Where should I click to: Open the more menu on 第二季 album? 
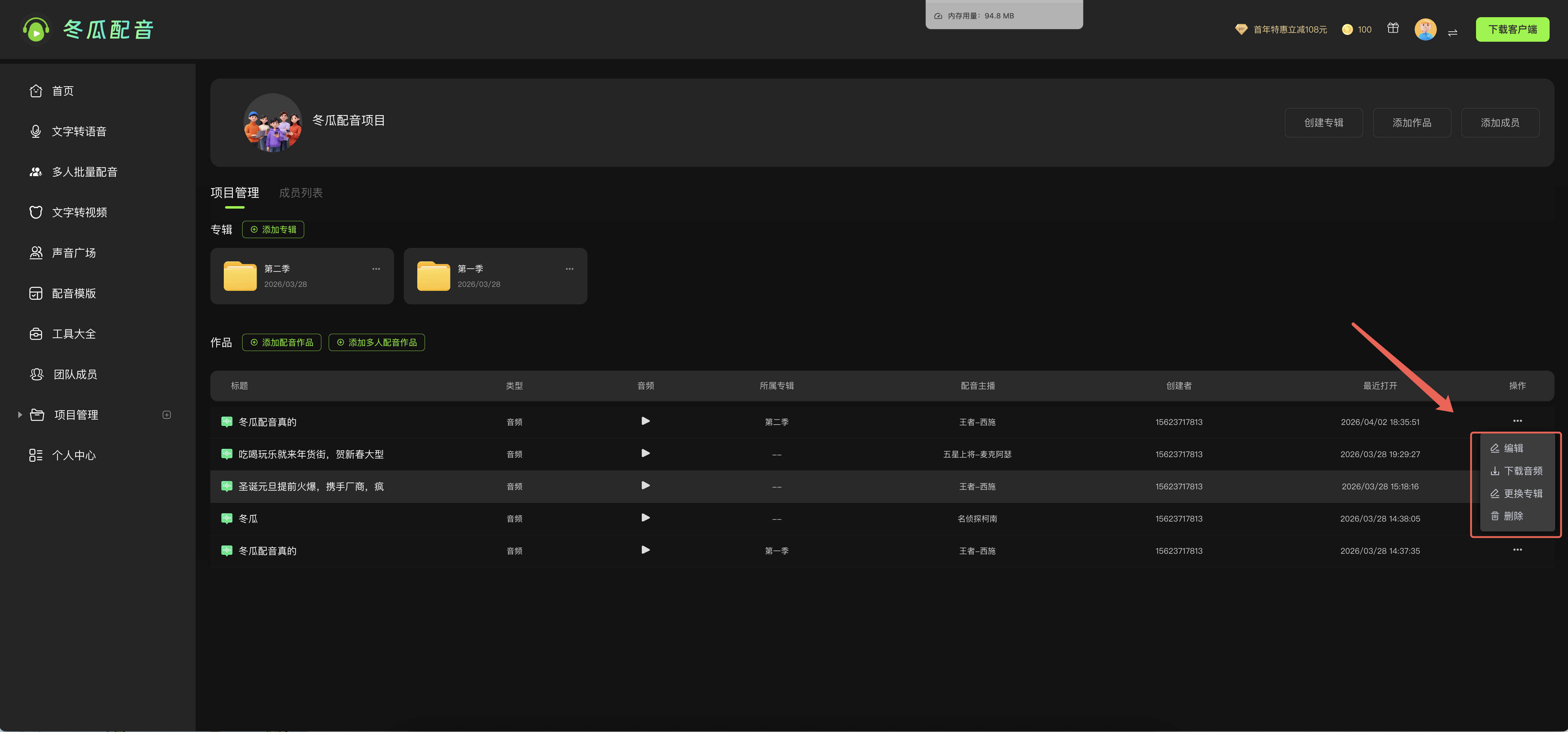click(376, 268)
